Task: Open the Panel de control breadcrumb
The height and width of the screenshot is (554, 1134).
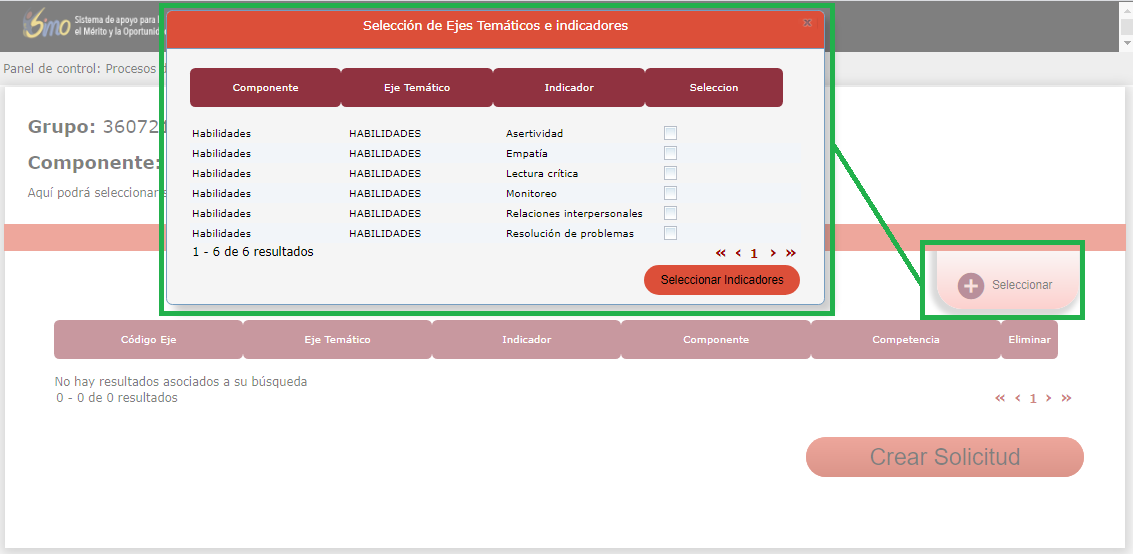Action: (x=50, y=69)
